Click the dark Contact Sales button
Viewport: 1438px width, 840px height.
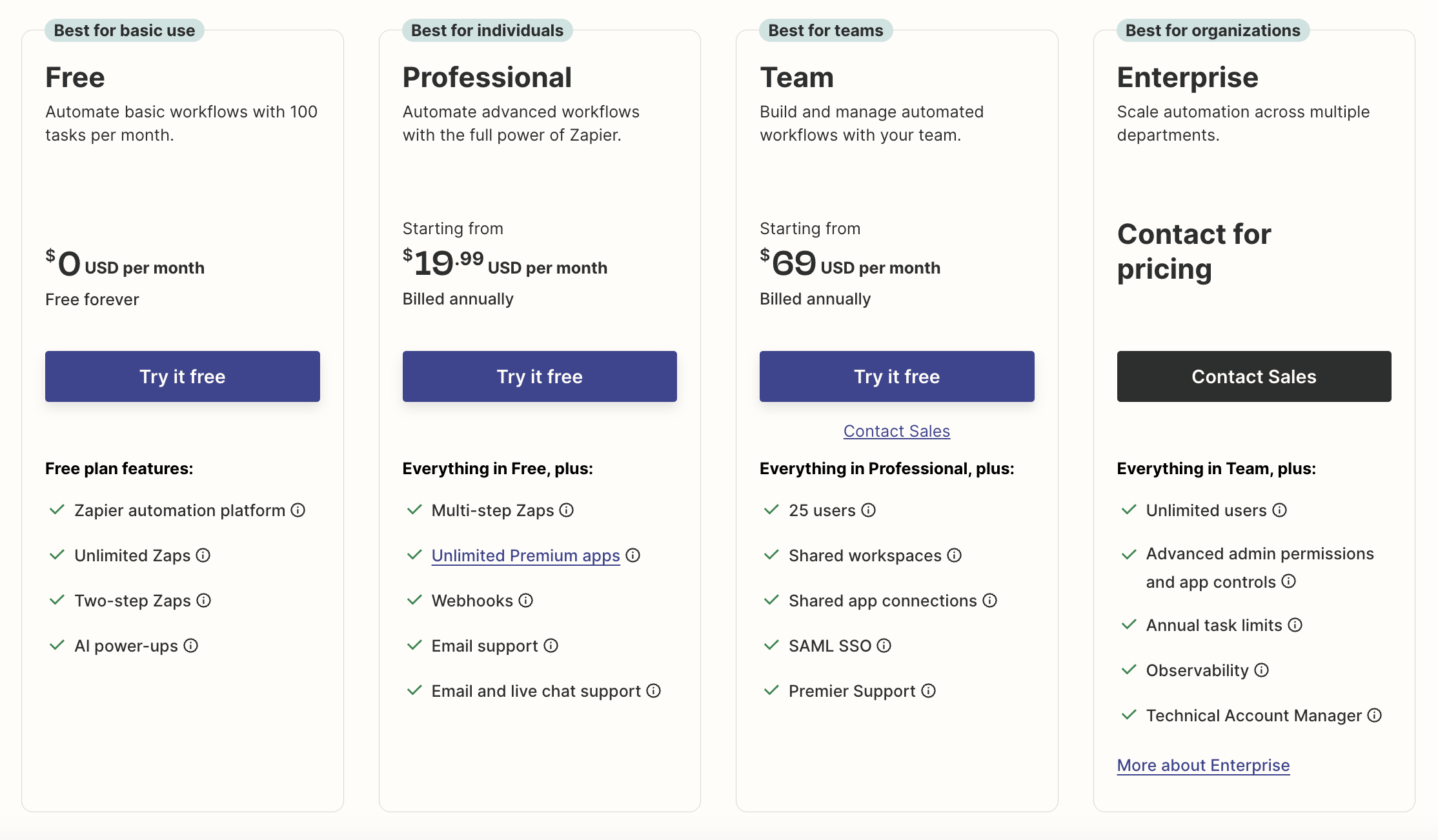coord(1254,376)
